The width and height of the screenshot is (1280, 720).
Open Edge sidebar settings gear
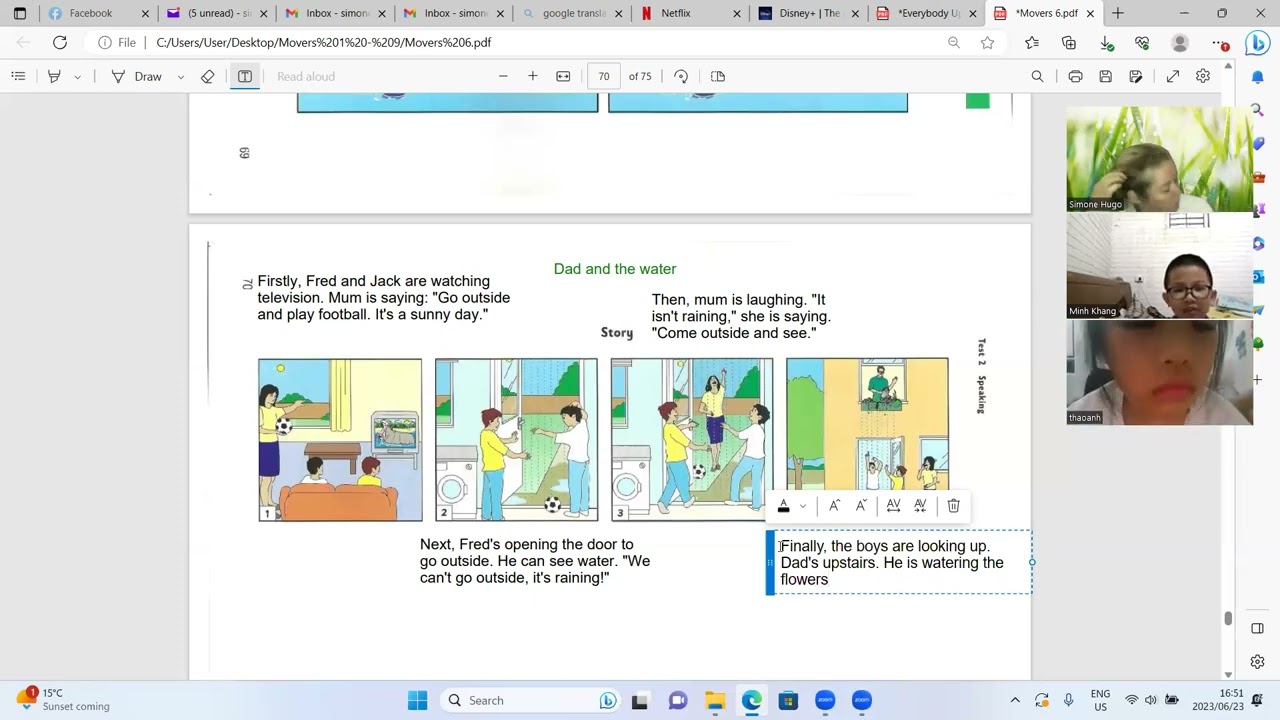(x=1258, y=662)
